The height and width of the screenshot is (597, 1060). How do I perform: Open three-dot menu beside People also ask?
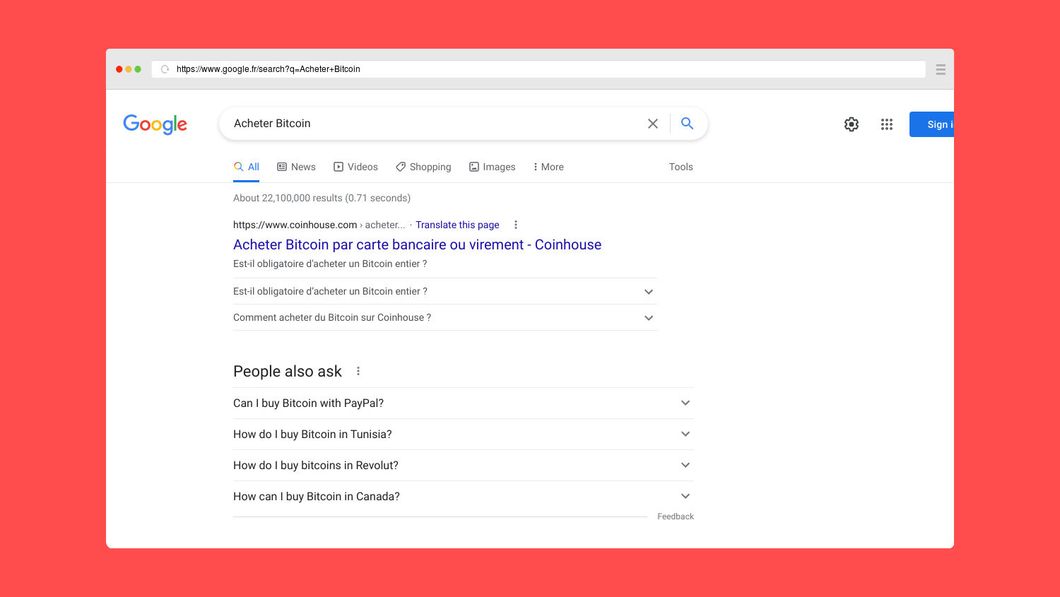358,371
